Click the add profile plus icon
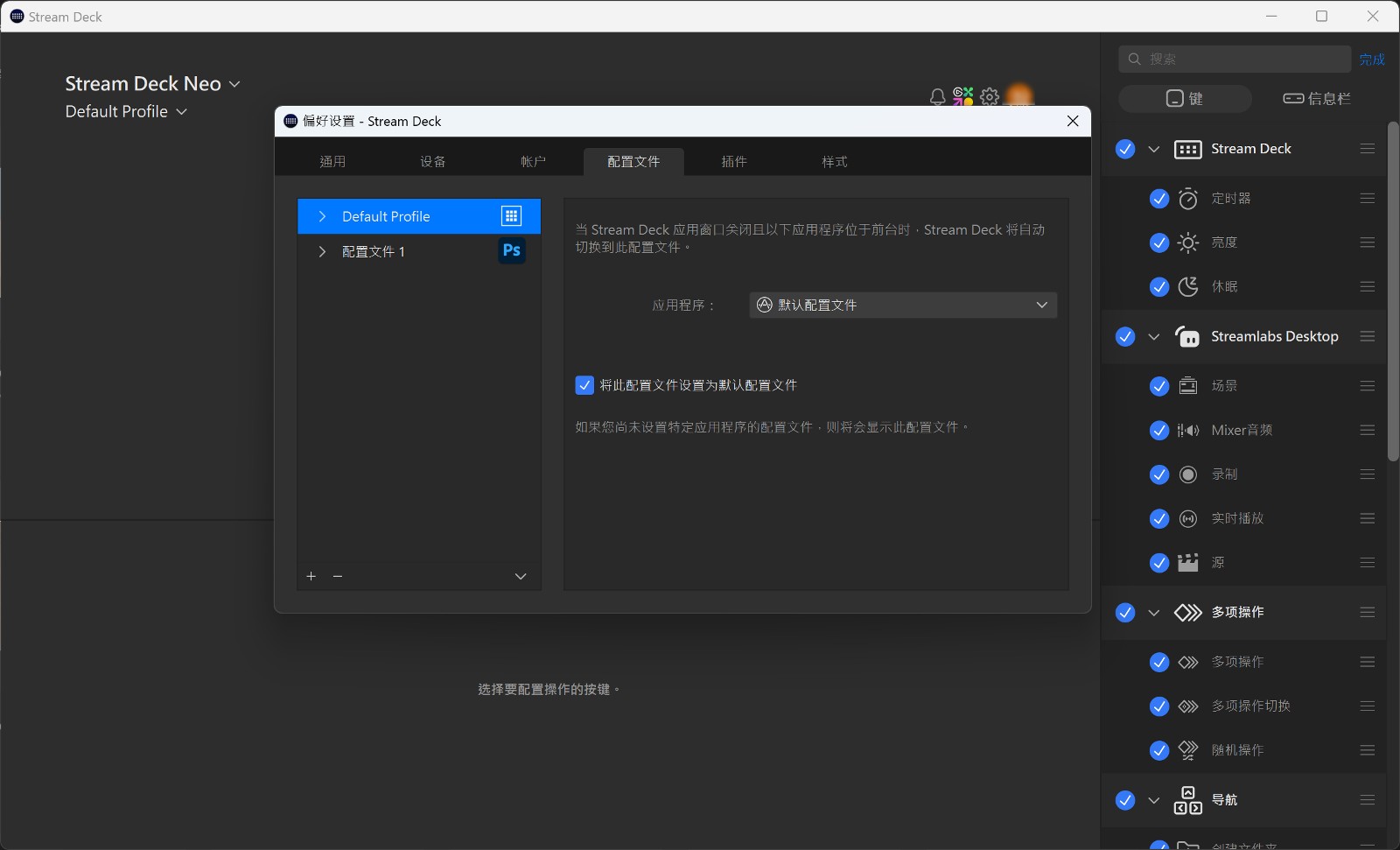The height and width of the screenshot is (850, 1400). coord(311,576)
